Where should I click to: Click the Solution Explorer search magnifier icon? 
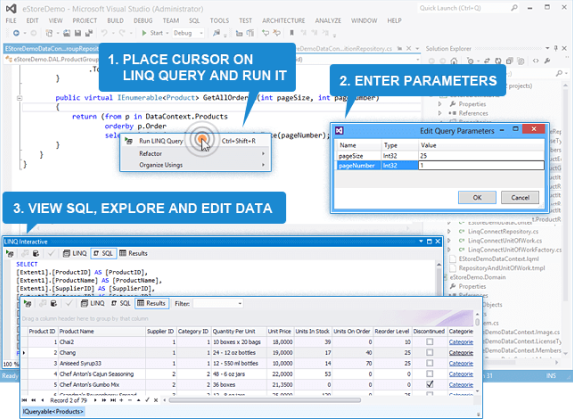(559, 73)
